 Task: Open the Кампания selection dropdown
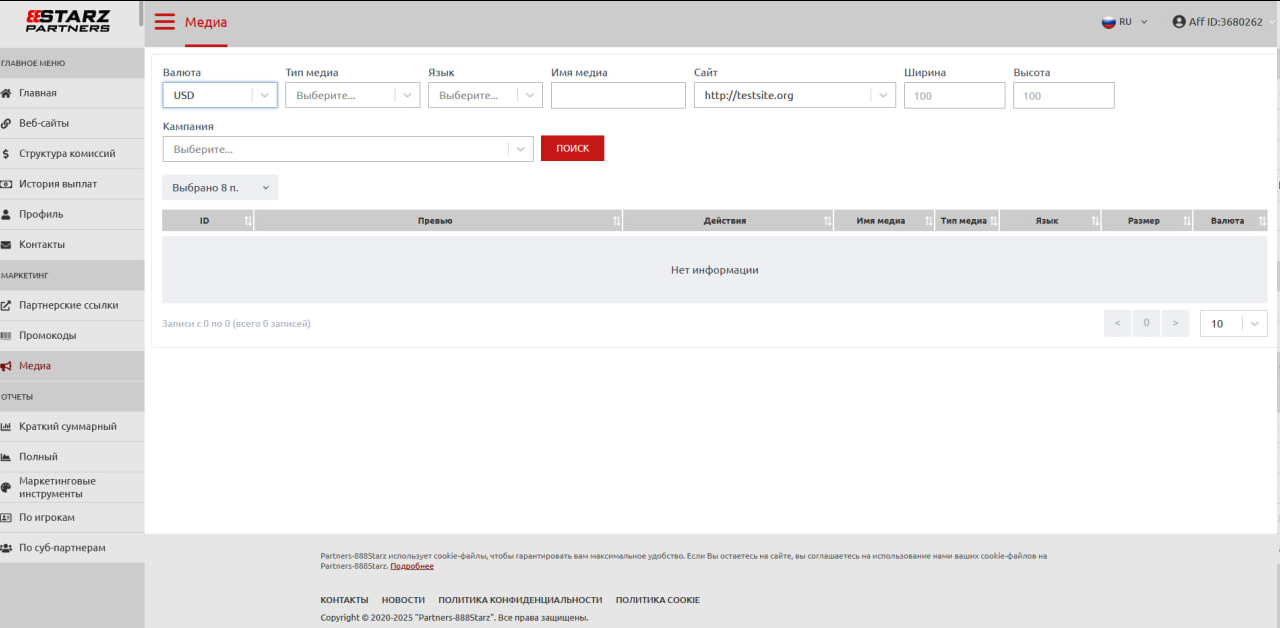coord(348,149)
